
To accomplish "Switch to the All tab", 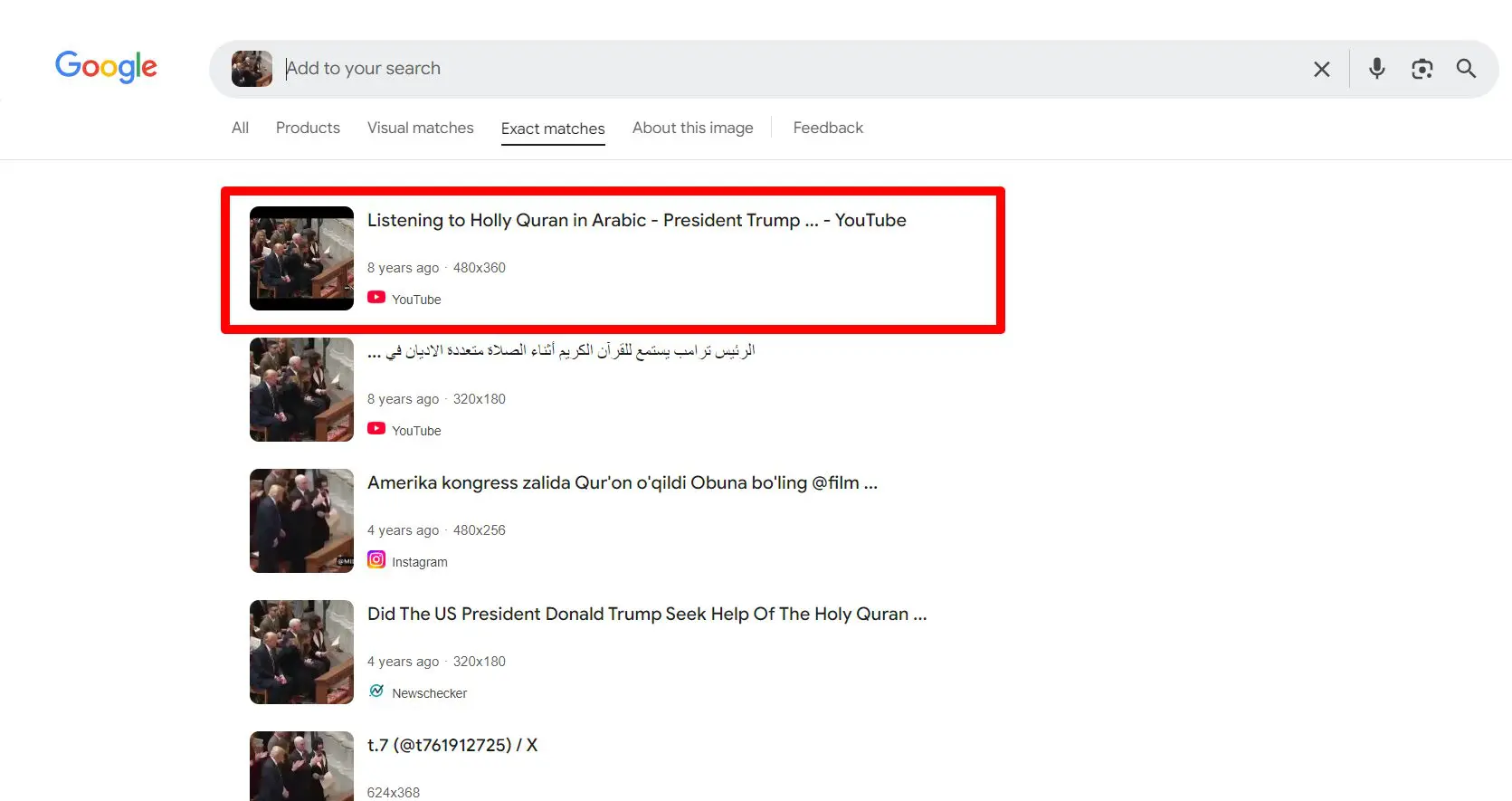I will pos(240,128).
